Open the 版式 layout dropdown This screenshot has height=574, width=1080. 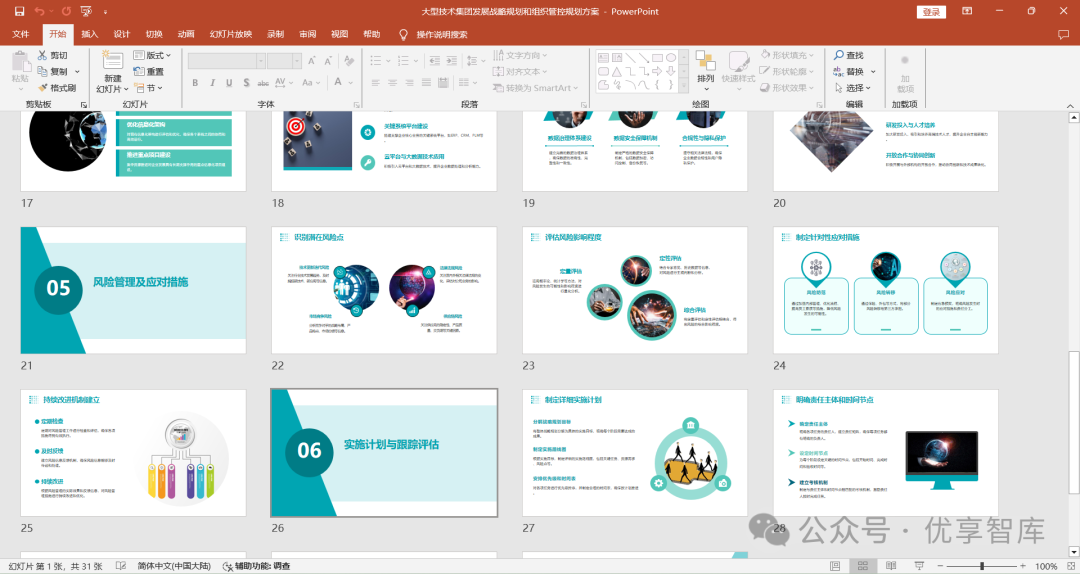tap(152, 54)
